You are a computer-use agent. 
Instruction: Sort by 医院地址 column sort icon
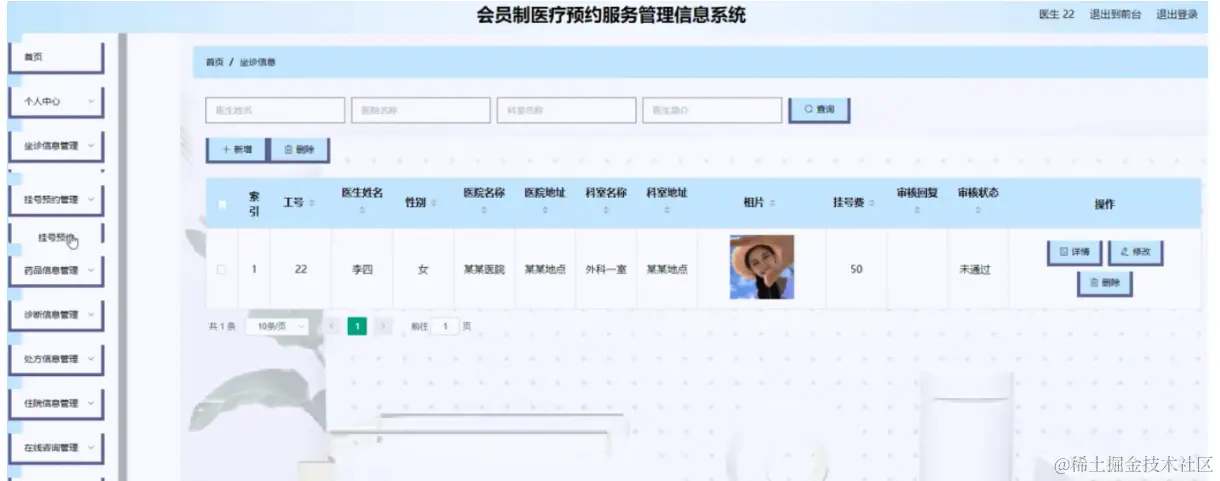coord(545,210)
